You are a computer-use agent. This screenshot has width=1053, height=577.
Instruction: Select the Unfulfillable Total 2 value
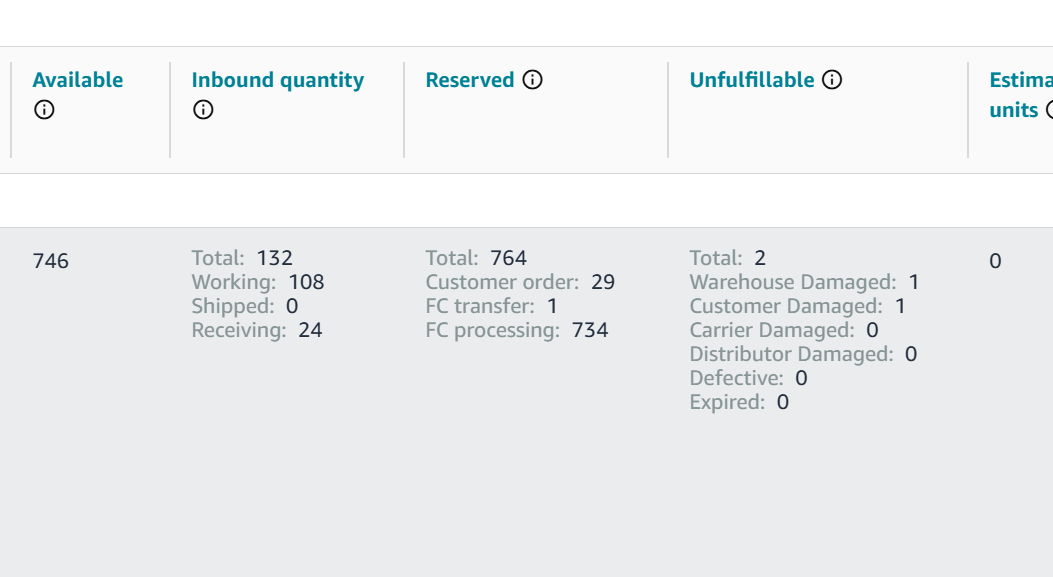click(760, 258)
